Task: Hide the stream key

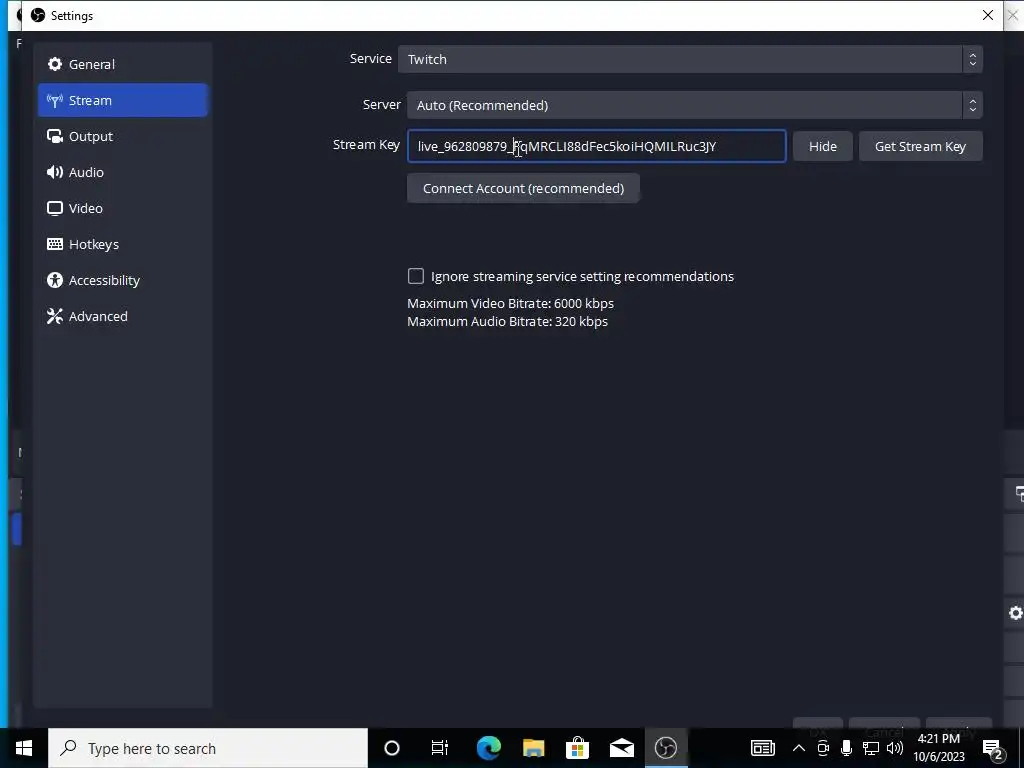Action: tap(822, 146)
